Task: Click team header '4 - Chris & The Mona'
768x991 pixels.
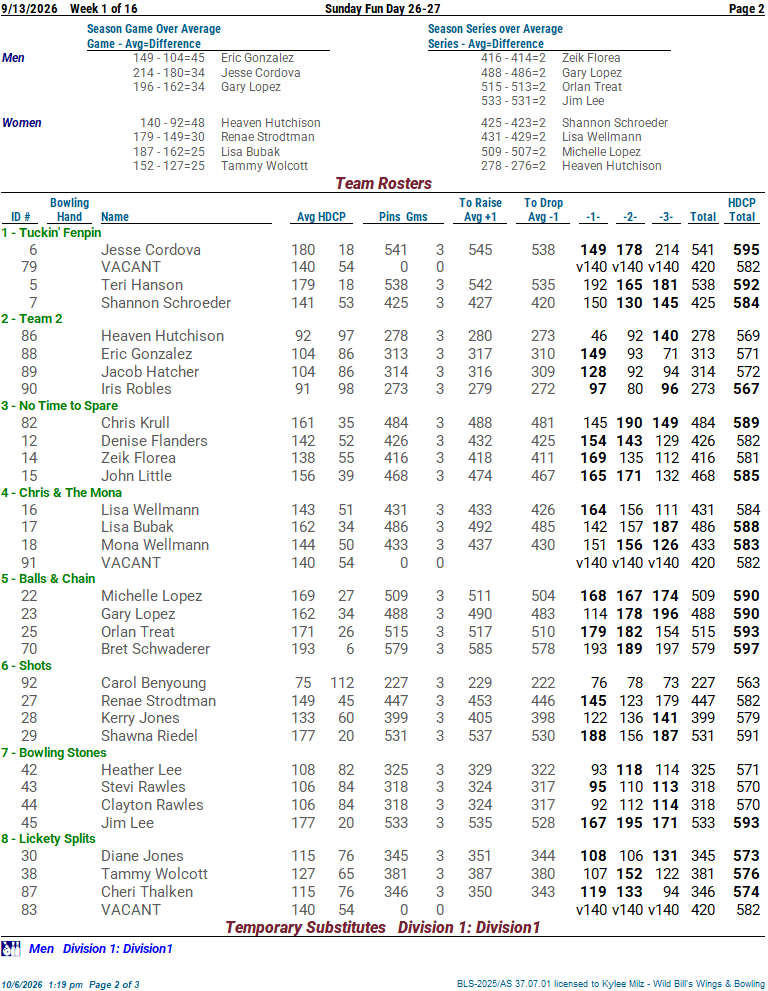Action: coord(61,492)
